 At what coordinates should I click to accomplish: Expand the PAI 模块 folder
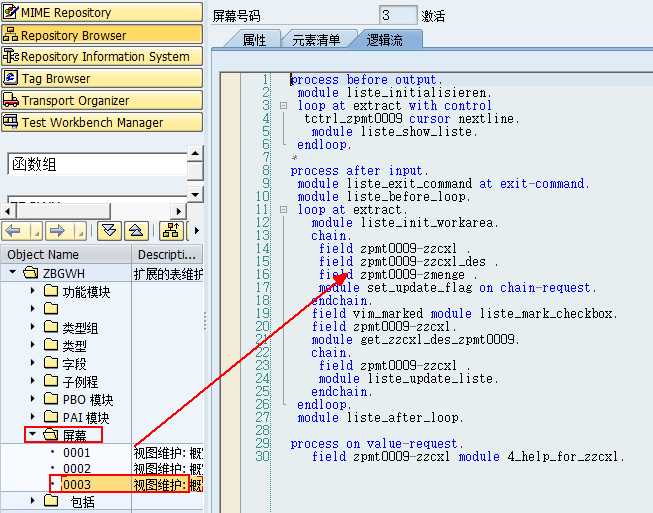[x=33, y=416]
